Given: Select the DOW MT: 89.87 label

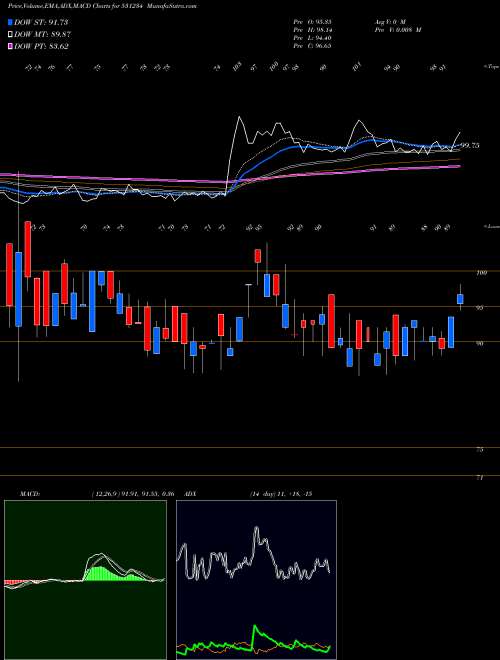Looking at the screenshot, I should tap(42, 35).
